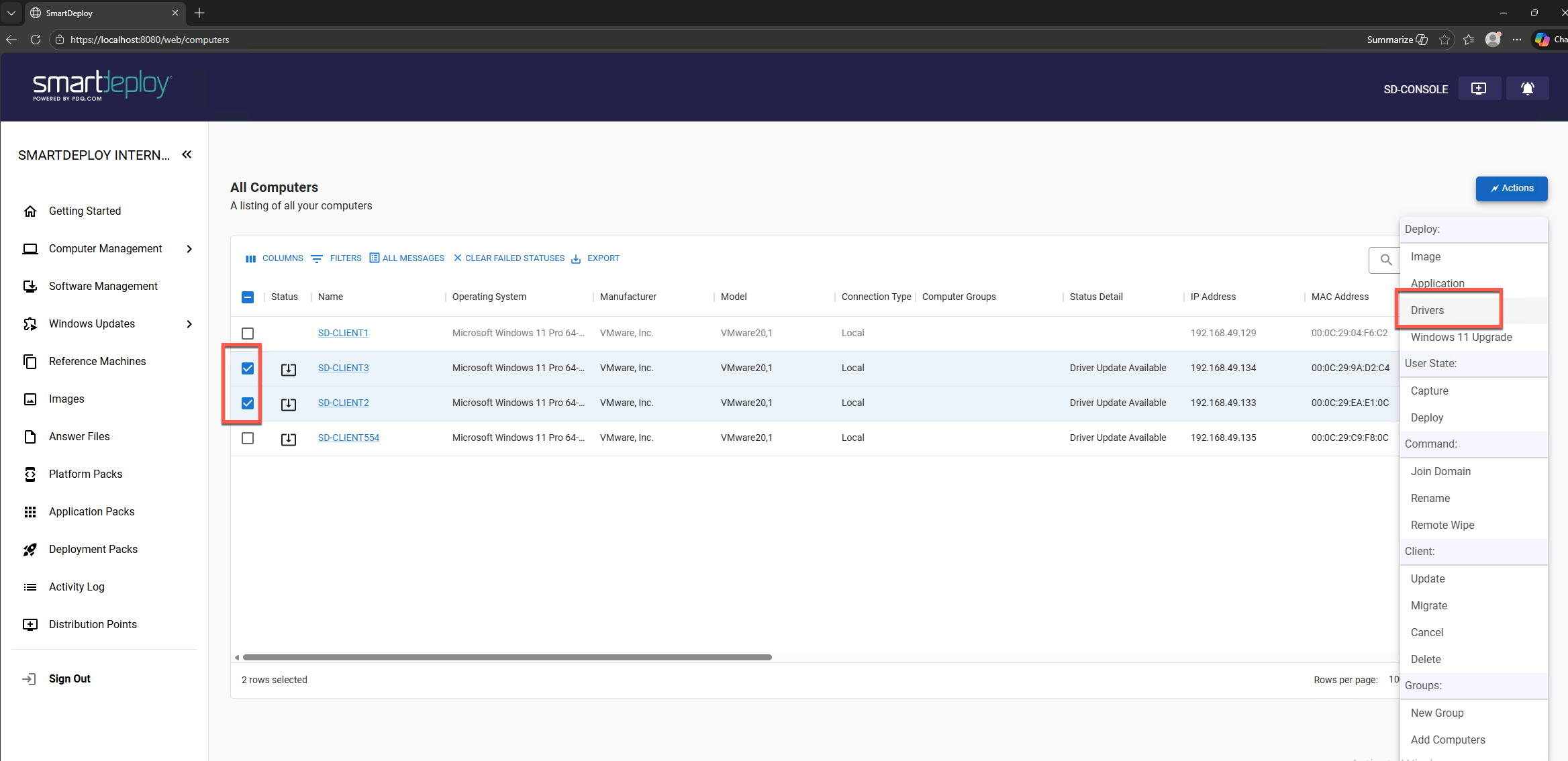Open Deployment Packs rocket icon

point(30,550)
